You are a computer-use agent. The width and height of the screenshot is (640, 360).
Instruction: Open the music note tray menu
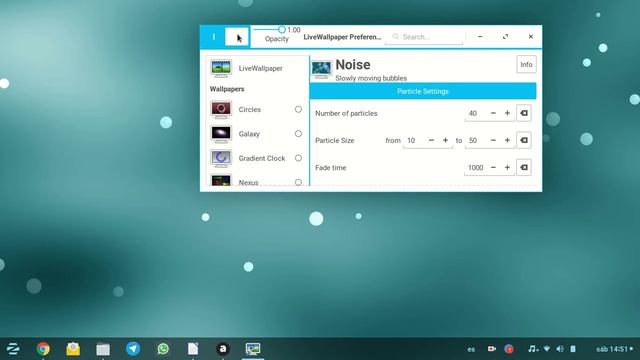coord(533,349)
